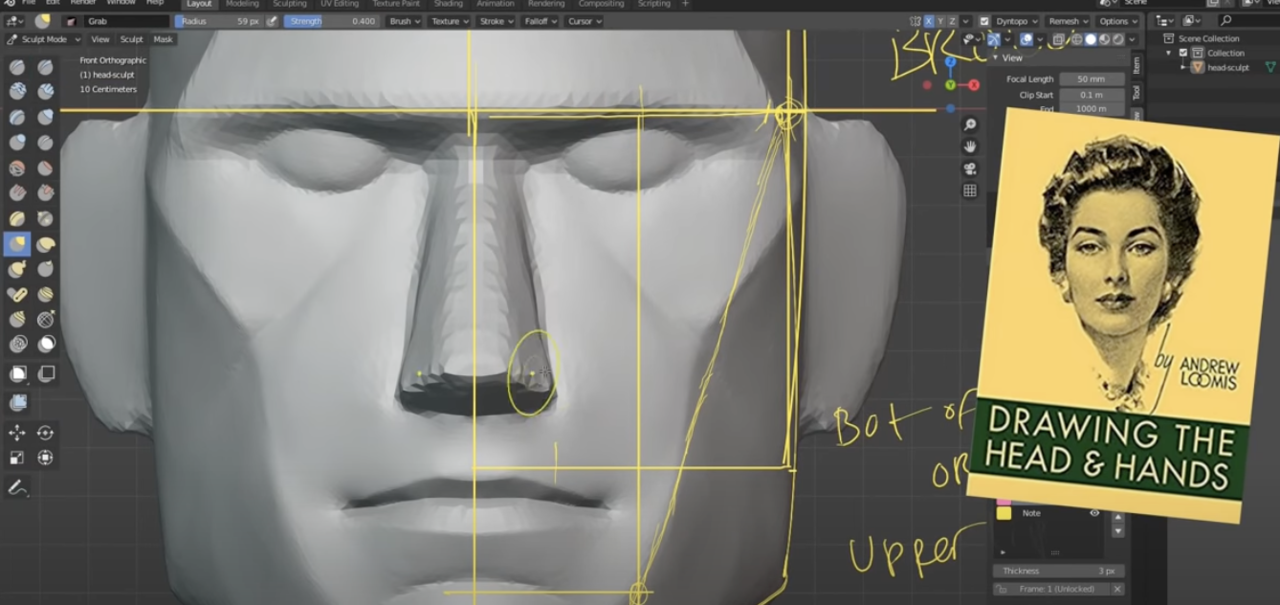Click the Frame: 1 (Unlocked) button
Image resolution: width=1280 pixels, height=605 pixels.
[x=1050, y=589]
